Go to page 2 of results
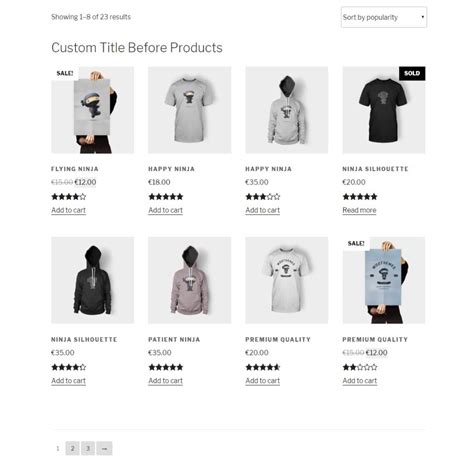474x463 pixels. click(73, 448)
